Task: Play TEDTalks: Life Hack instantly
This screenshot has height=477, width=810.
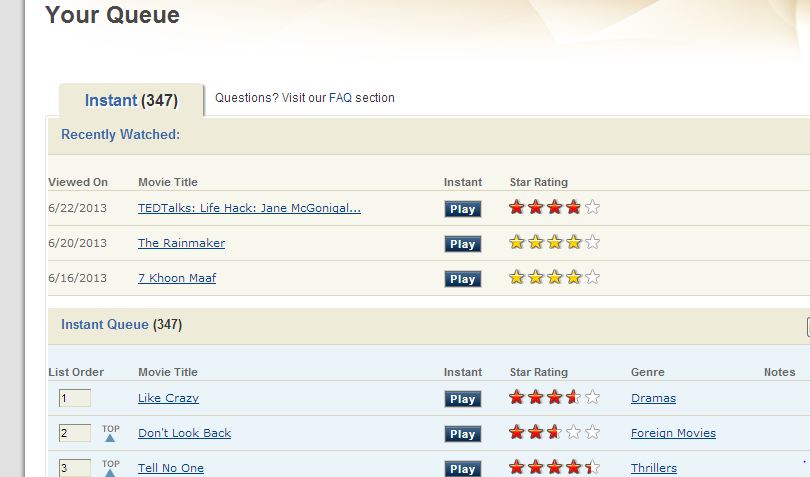Action: point(463,209)
